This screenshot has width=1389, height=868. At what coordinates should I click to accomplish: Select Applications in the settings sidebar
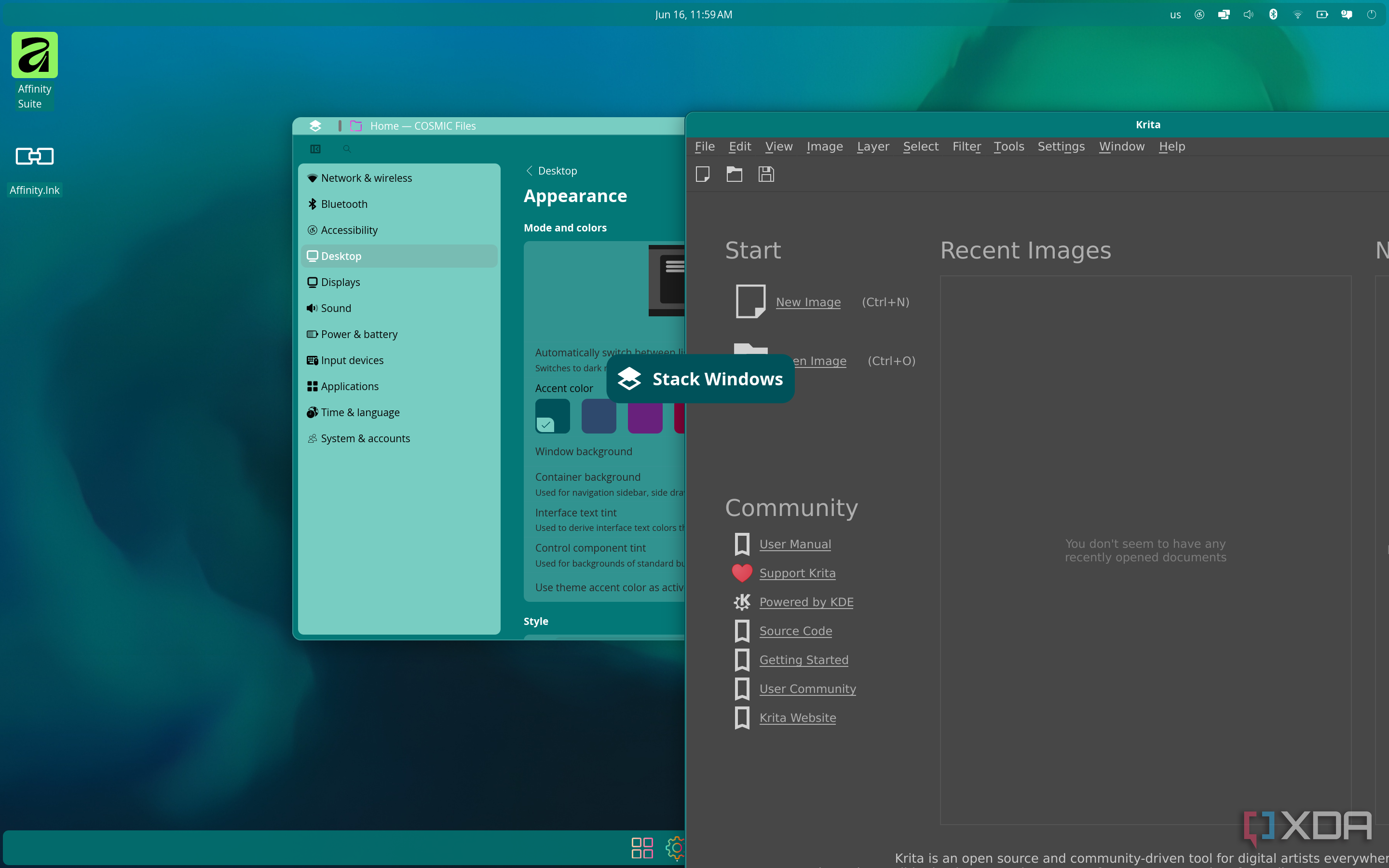coord(399,386)
